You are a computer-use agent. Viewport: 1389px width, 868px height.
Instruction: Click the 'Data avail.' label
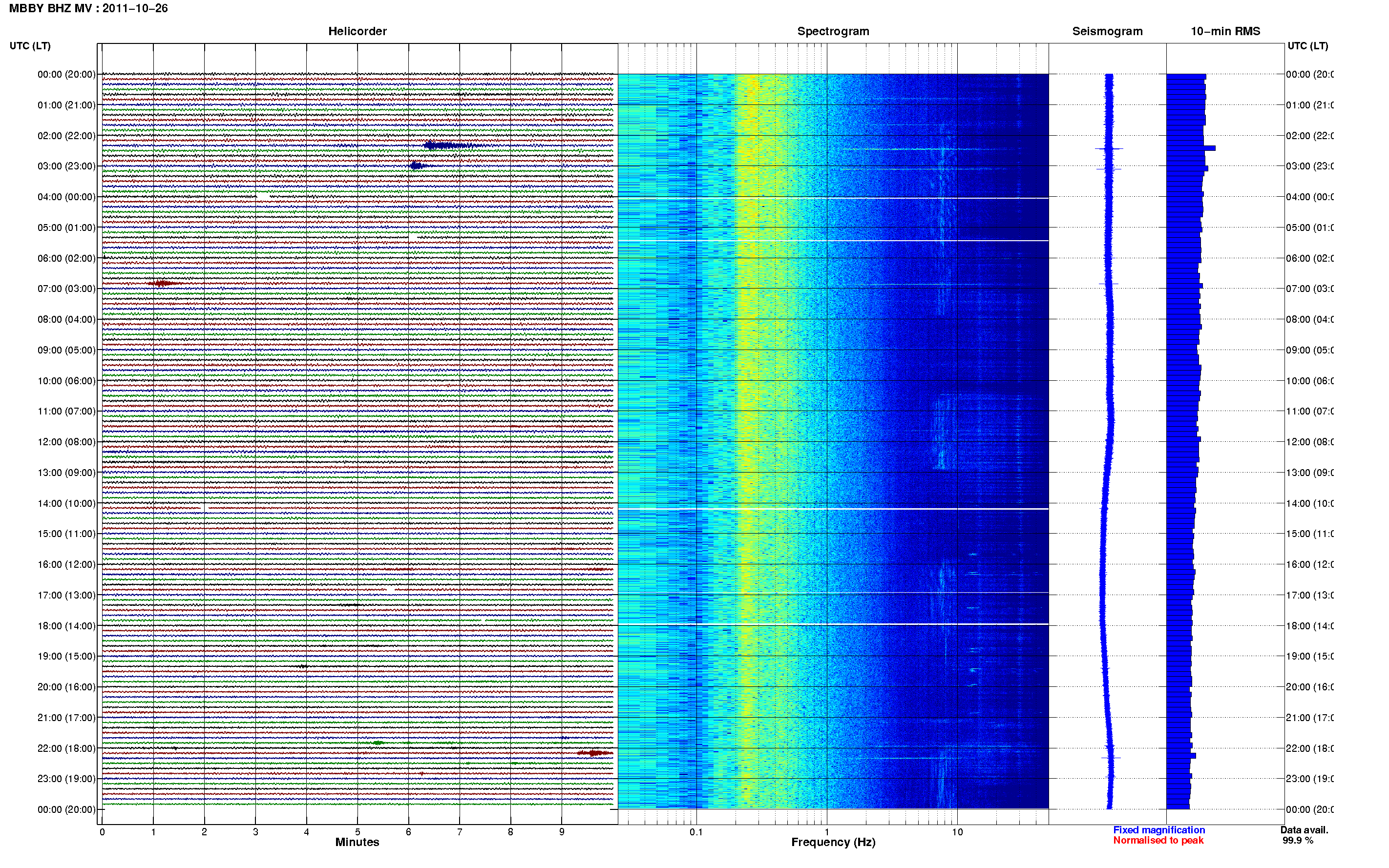pos(1304,830)
